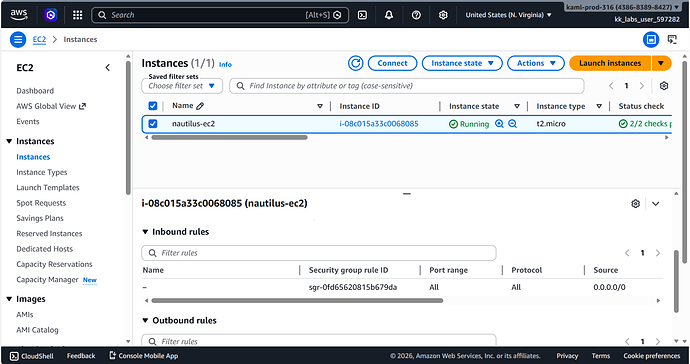Open details panel settings gear
690x364 pixels.
pos(635,204)
